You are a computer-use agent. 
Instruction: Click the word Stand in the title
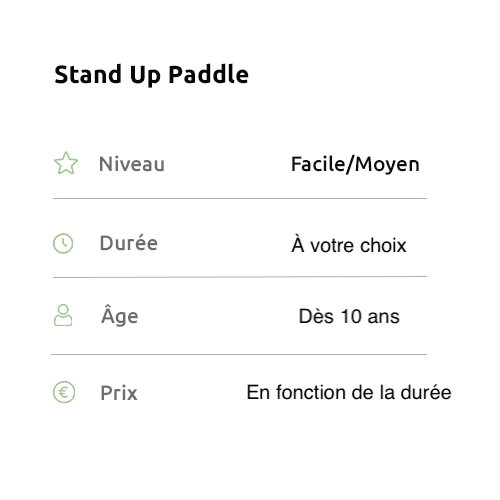pyautogui.click(x=88, y=74)
